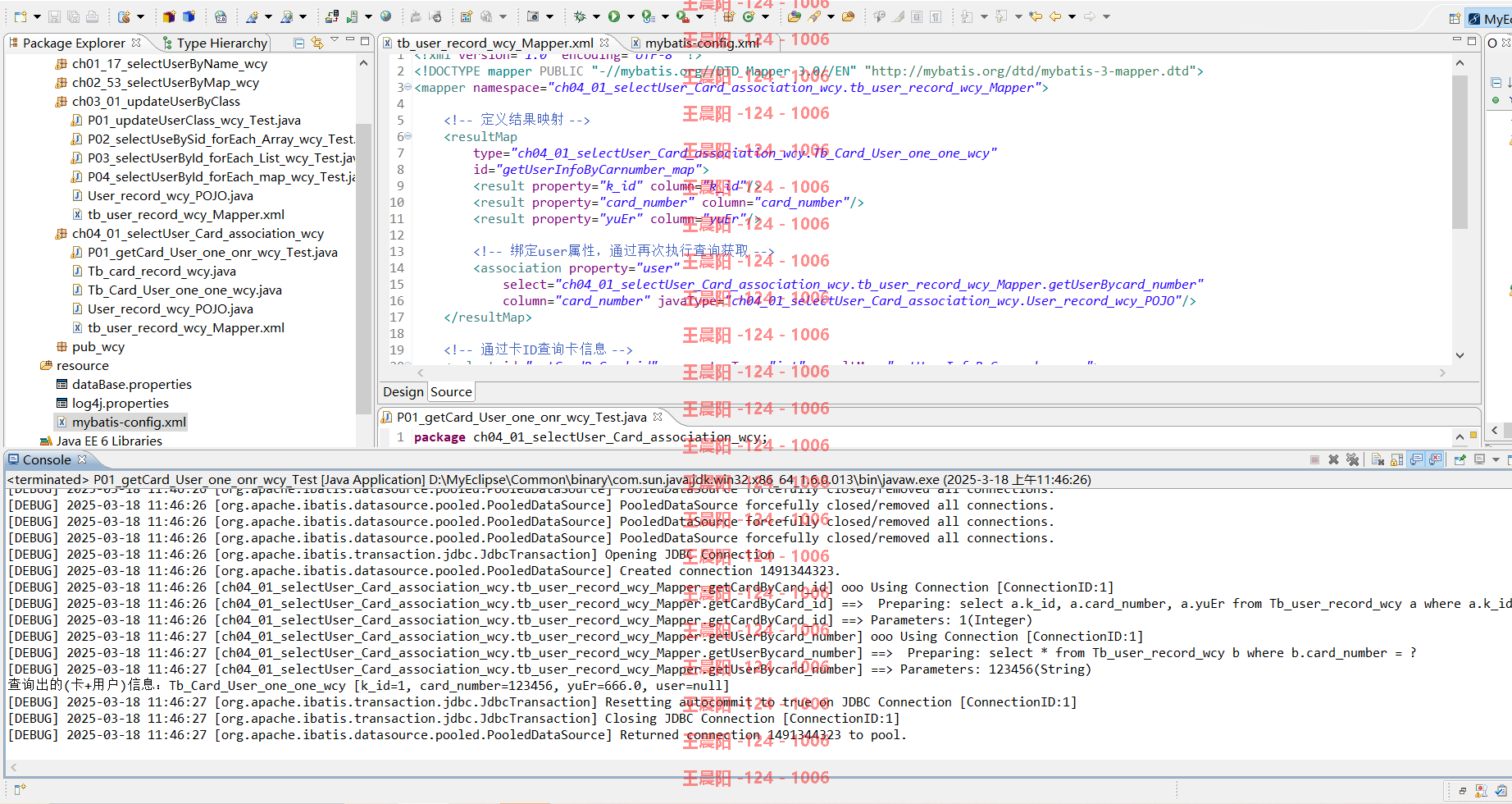Open the Forward navigation history dropdown

(1106, 16)
